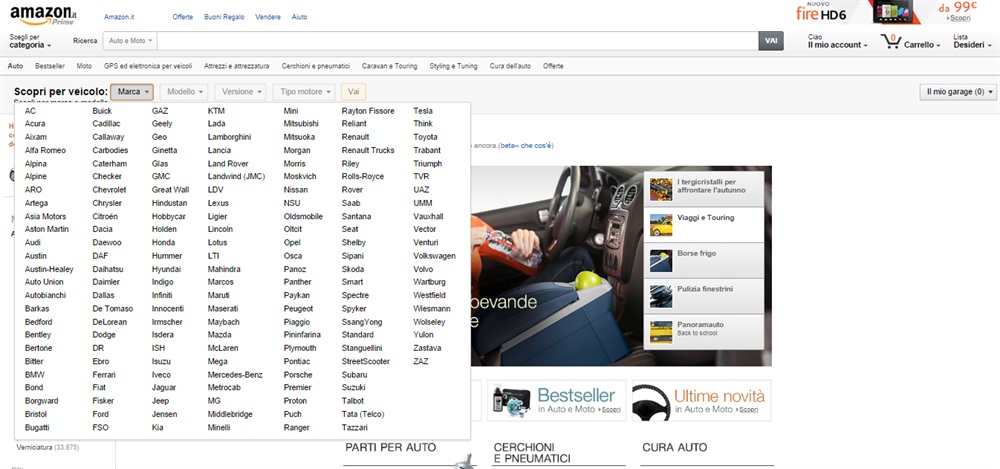This screenshot has width=1000, height=469.
Task: Open the Cerchioni e pneumatici tab
Action: click(316, 66)
